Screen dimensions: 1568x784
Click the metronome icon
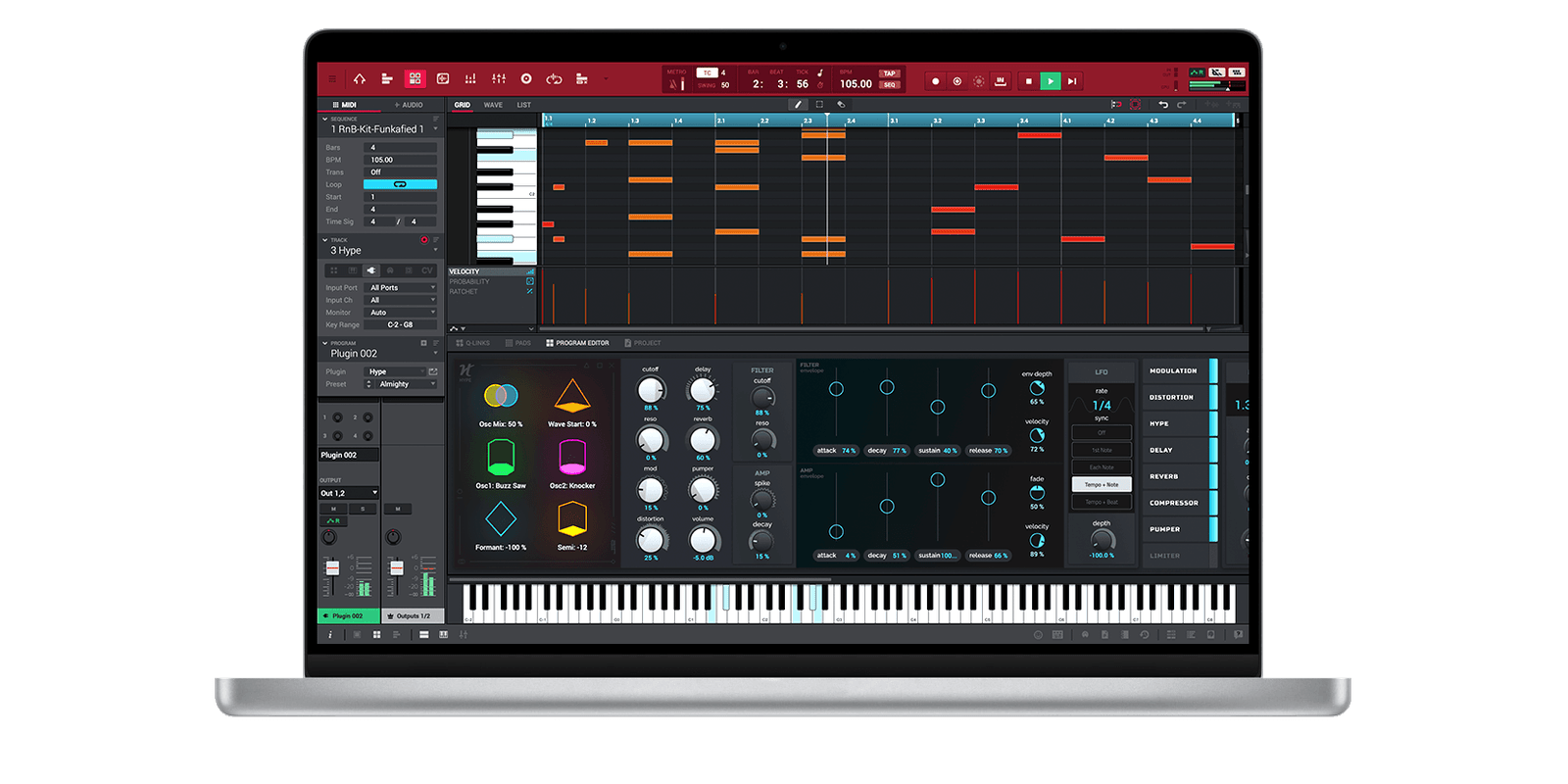point(675,84)
